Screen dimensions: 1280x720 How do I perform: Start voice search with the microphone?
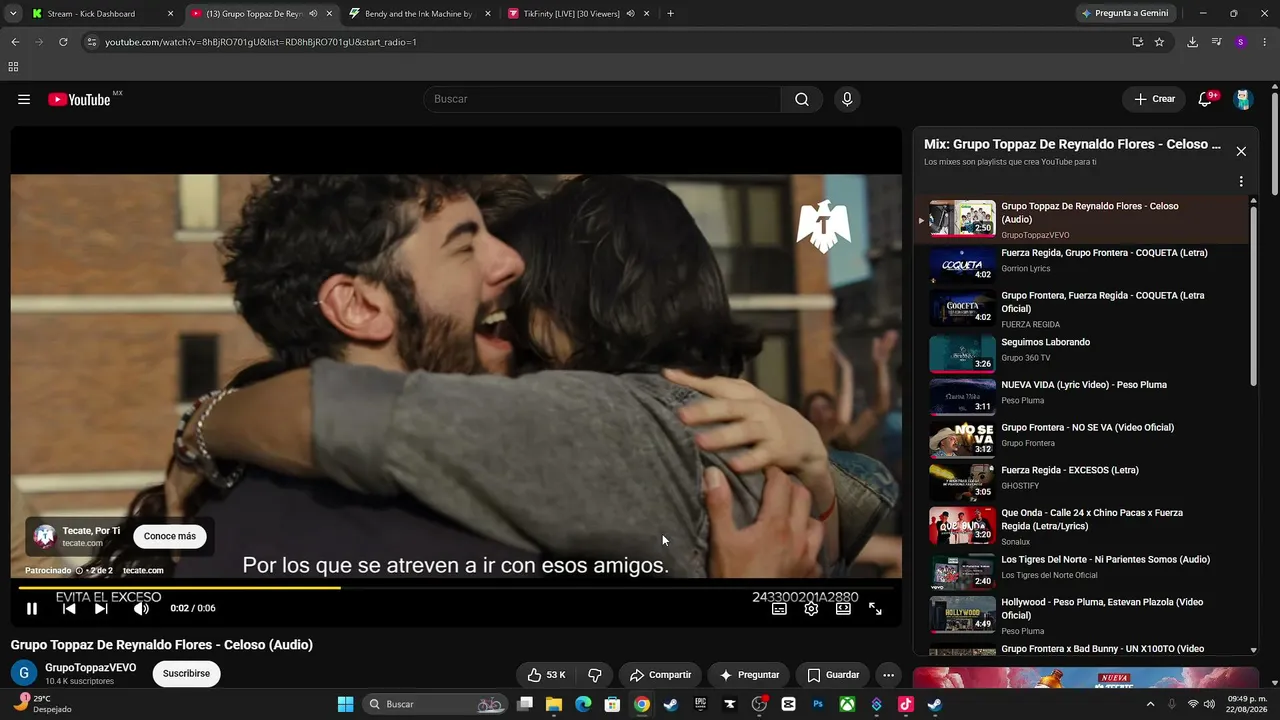click(847, 99)
